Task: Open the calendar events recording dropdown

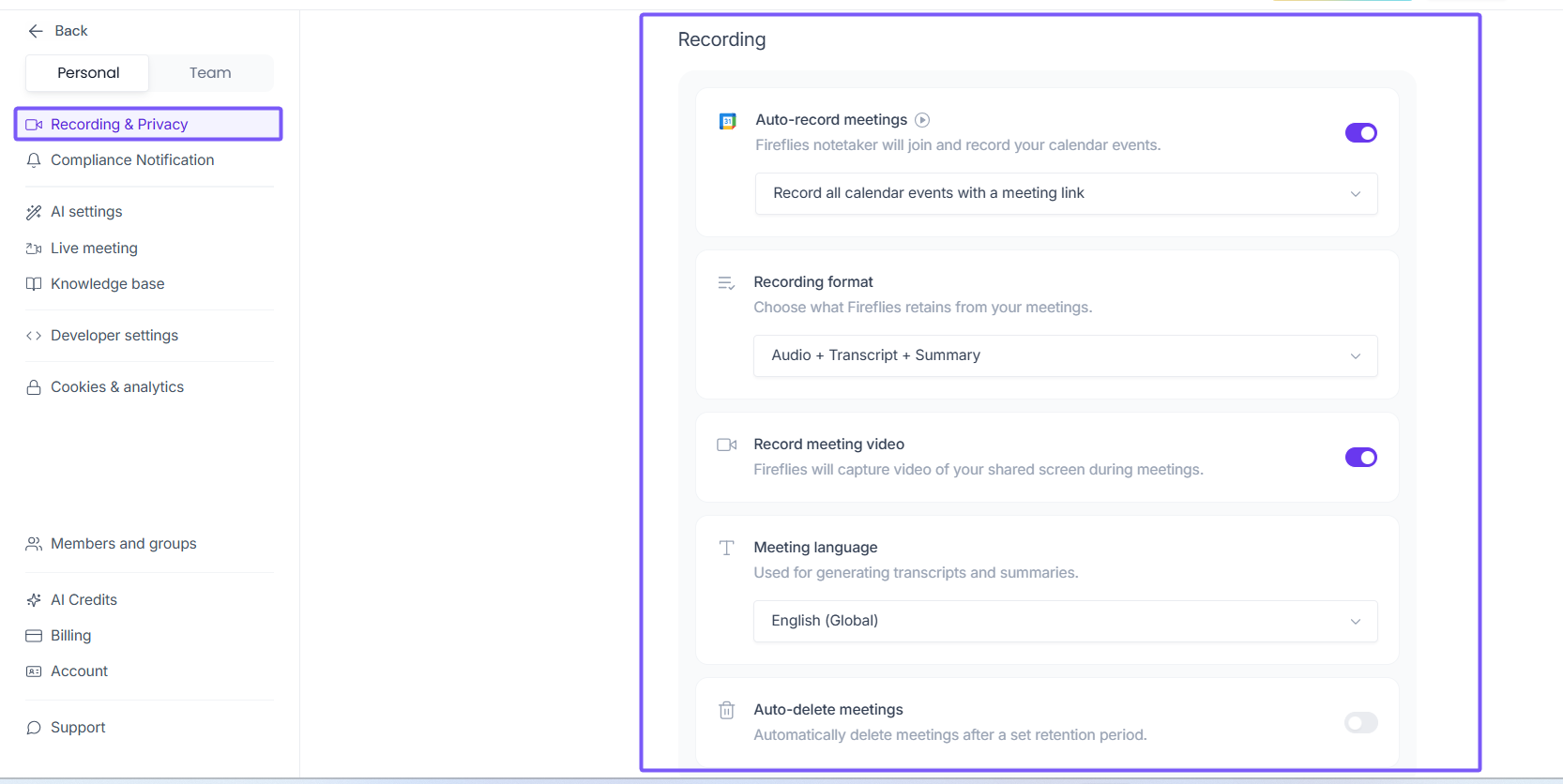Action: click(1066, 193)
